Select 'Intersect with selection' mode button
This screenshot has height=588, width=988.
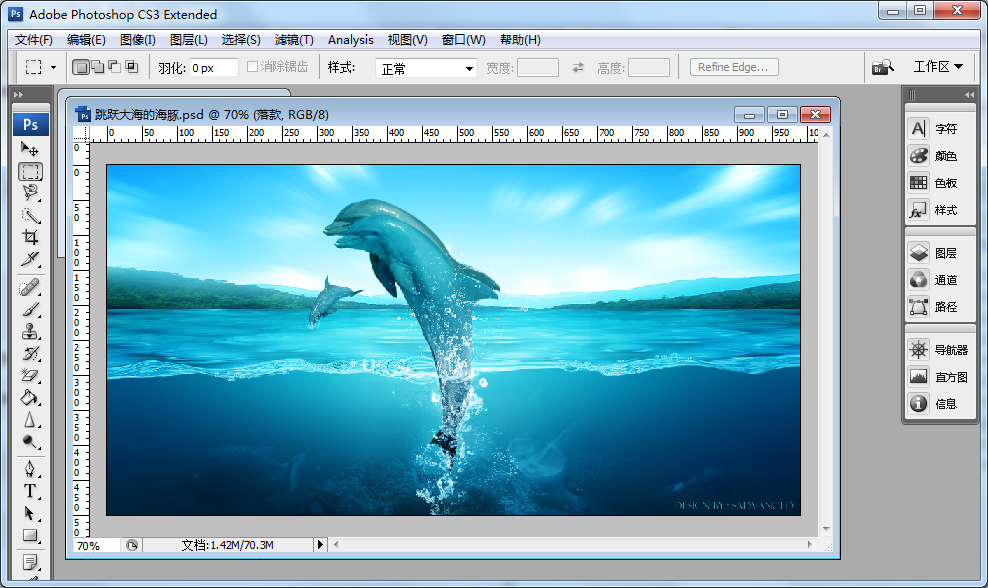[x=131, y=67]
